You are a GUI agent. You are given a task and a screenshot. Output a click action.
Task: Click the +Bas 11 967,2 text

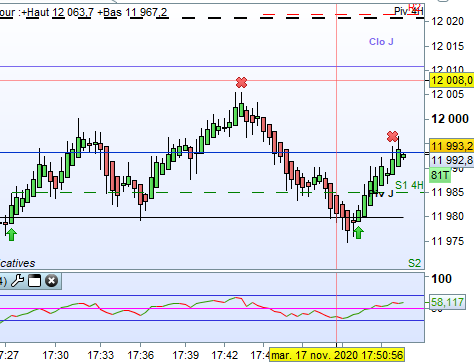132,12
